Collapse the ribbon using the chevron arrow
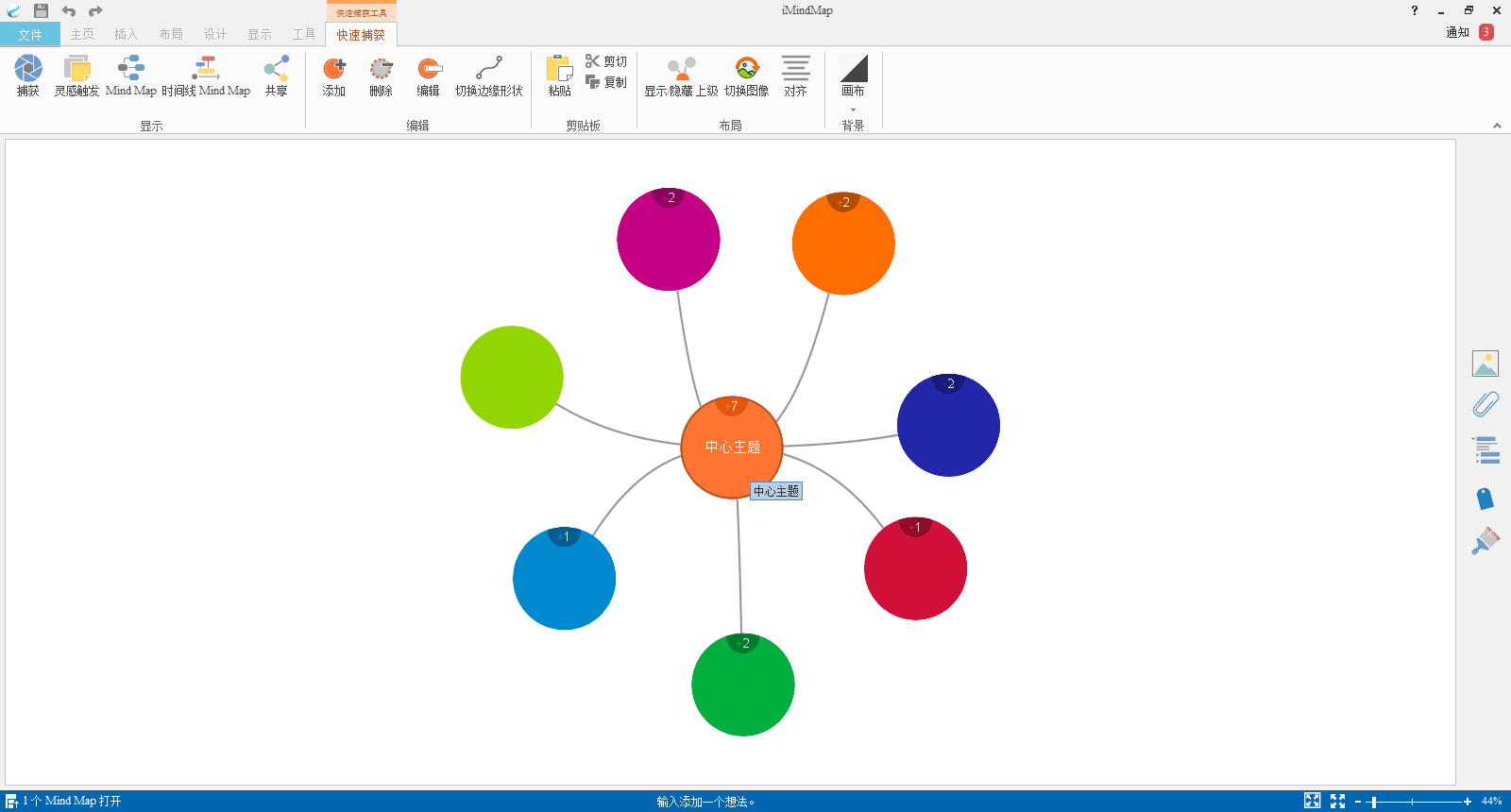Image resolution: width=1511 pixels, height=812 pixels. pyautogui.click(x=1497, y=126)
